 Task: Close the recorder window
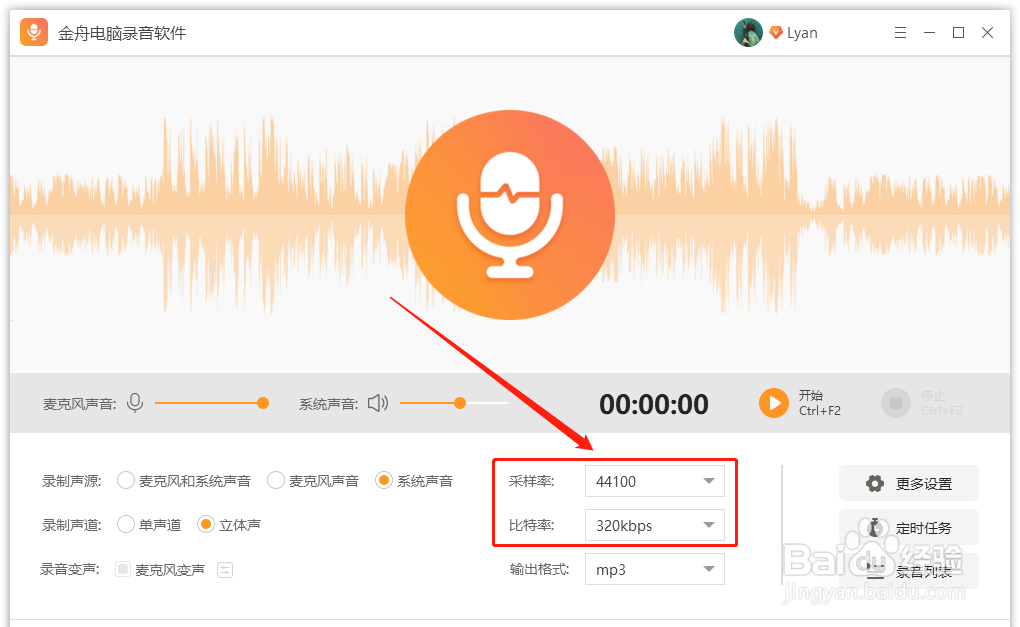click(x=987, y=33)
